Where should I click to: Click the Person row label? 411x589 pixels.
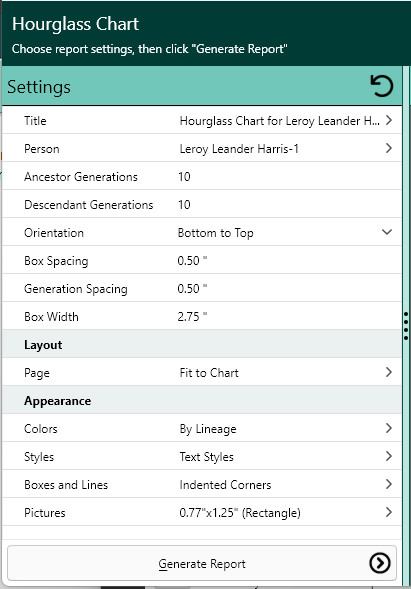pyautogui.click(x=42, y=149)
